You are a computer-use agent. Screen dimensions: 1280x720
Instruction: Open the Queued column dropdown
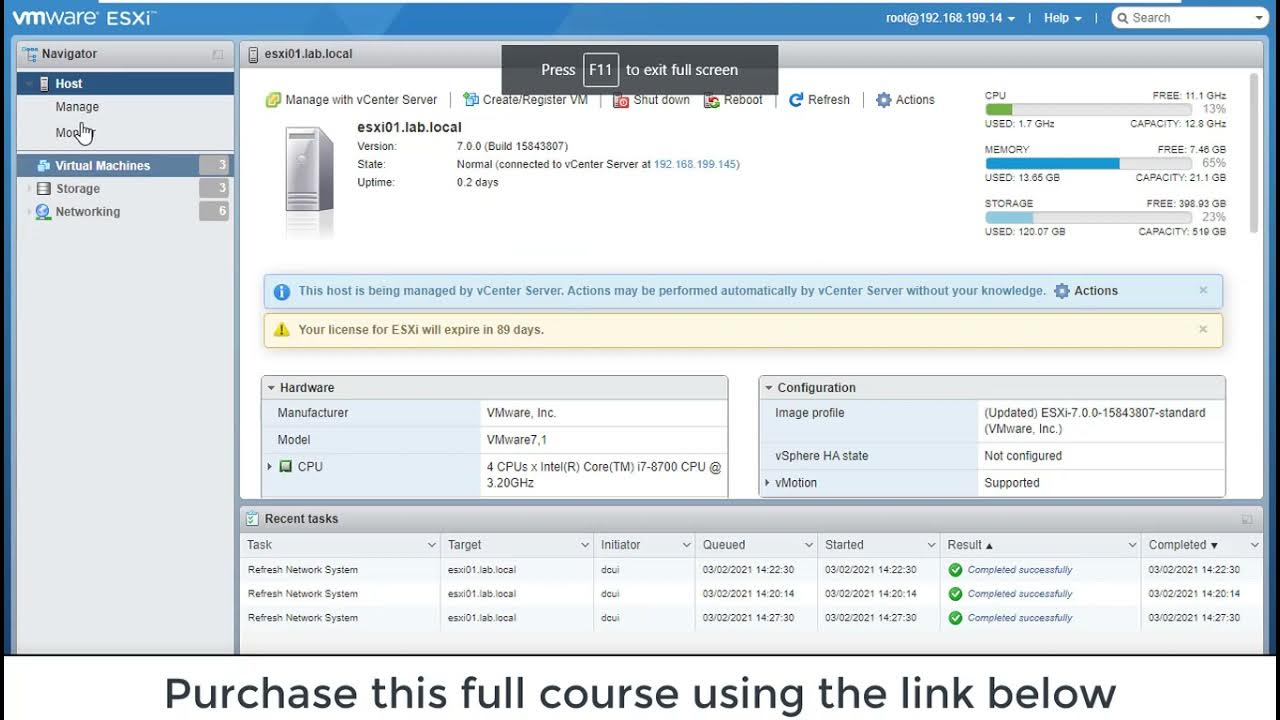click(x=809, y=545)
